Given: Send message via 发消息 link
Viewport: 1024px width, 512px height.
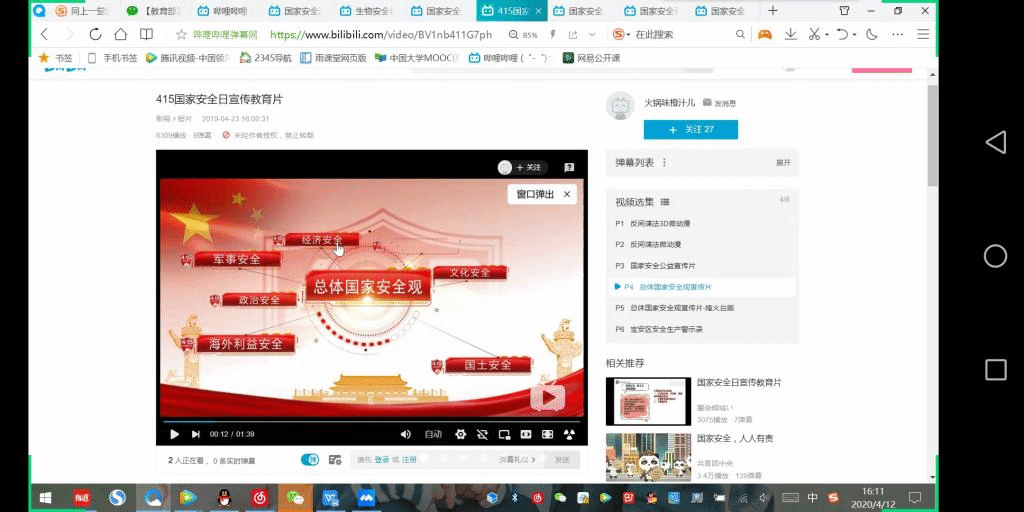Looking at the screenshot, I should (720, 103).
